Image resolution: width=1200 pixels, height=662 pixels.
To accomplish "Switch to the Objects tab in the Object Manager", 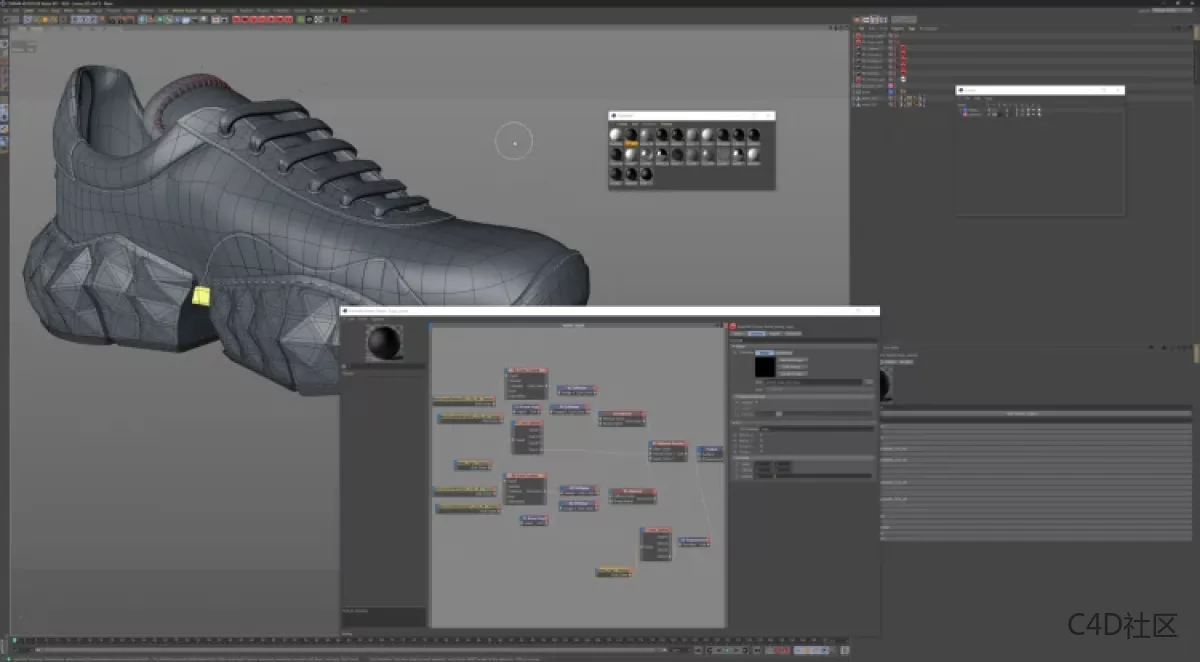I will pyautogui.click(x=896, y=28).
